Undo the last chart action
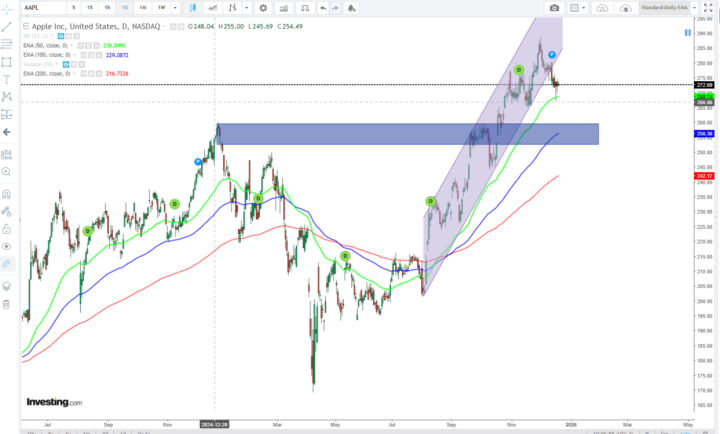 (x=323, y=8)
